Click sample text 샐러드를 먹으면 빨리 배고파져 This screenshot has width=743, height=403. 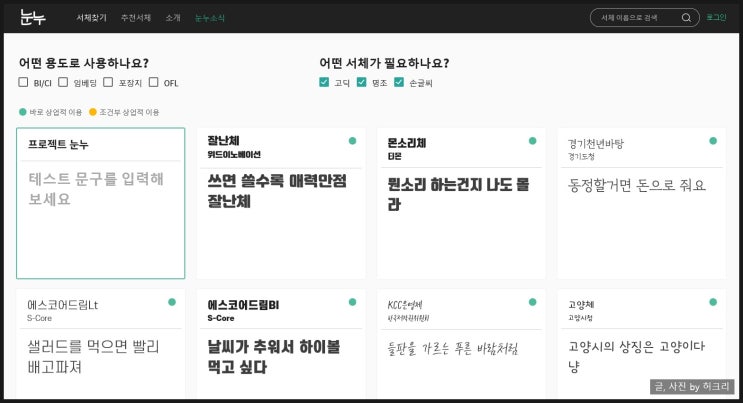tap(93, 357)
